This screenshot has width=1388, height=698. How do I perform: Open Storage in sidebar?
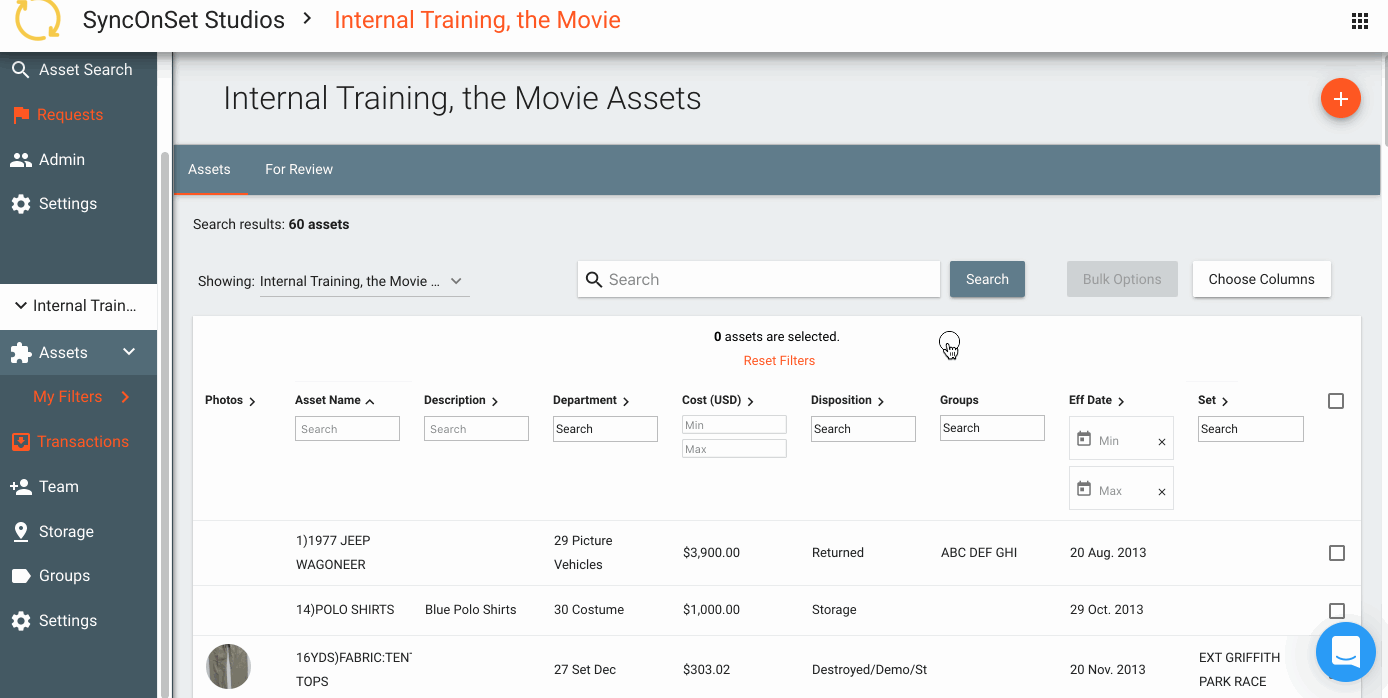pos(66,532)
